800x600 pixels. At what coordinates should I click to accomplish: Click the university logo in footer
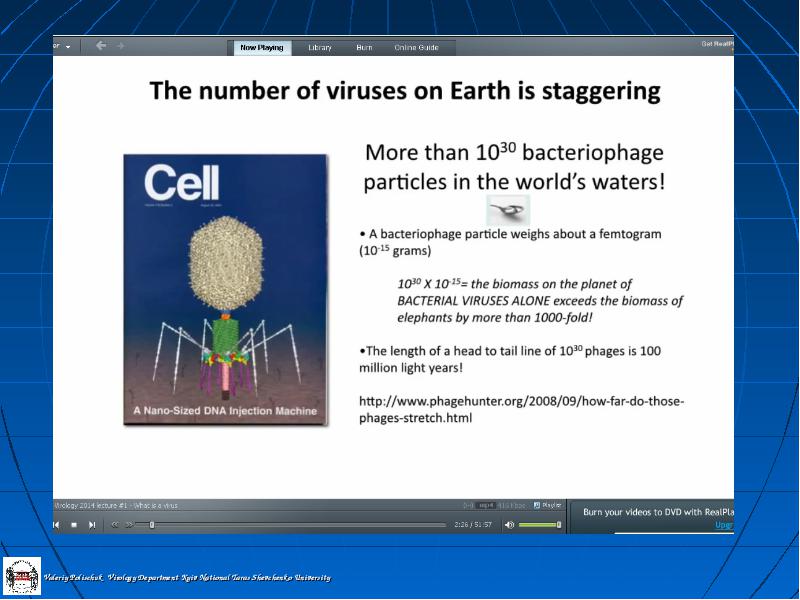pyautogui.click(x=21, y=577)
